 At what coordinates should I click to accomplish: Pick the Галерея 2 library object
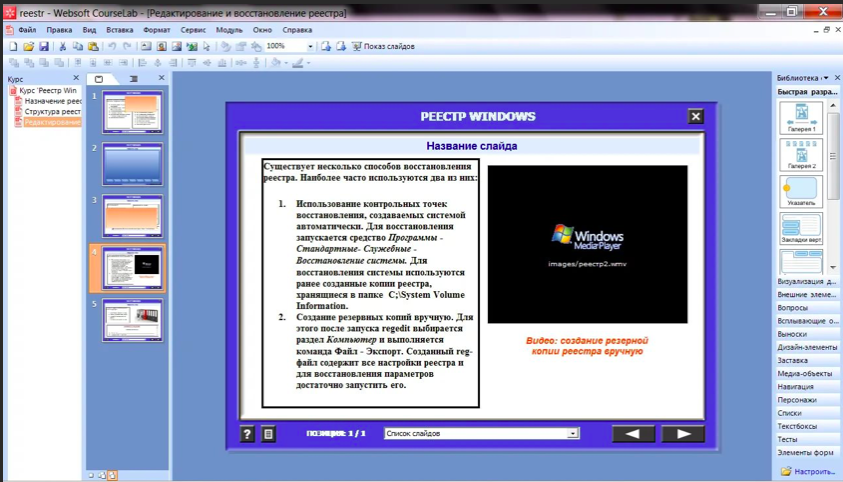[x=801, y=155]
